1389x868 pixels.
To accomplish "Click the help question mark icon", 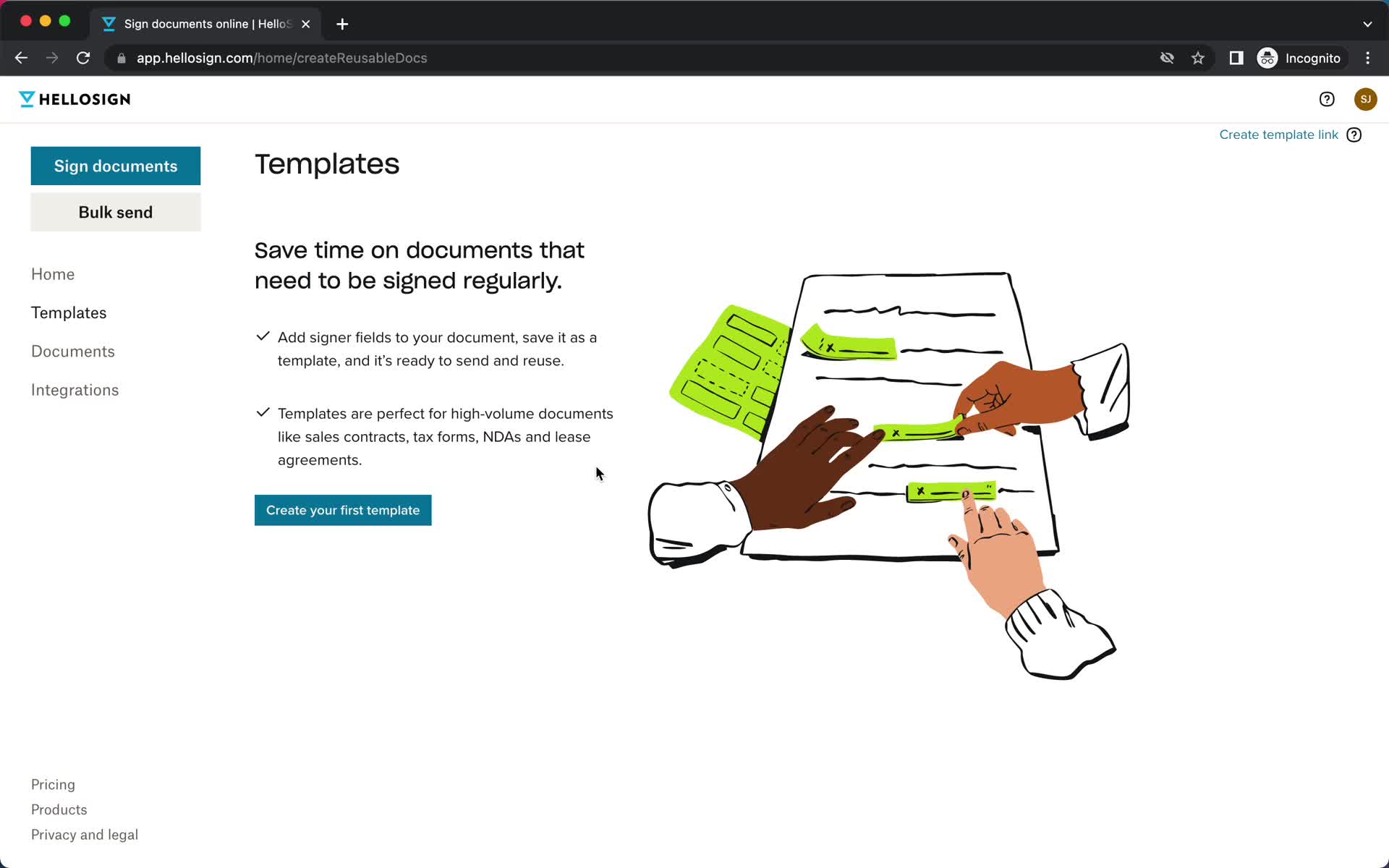I will (1327, 99).
